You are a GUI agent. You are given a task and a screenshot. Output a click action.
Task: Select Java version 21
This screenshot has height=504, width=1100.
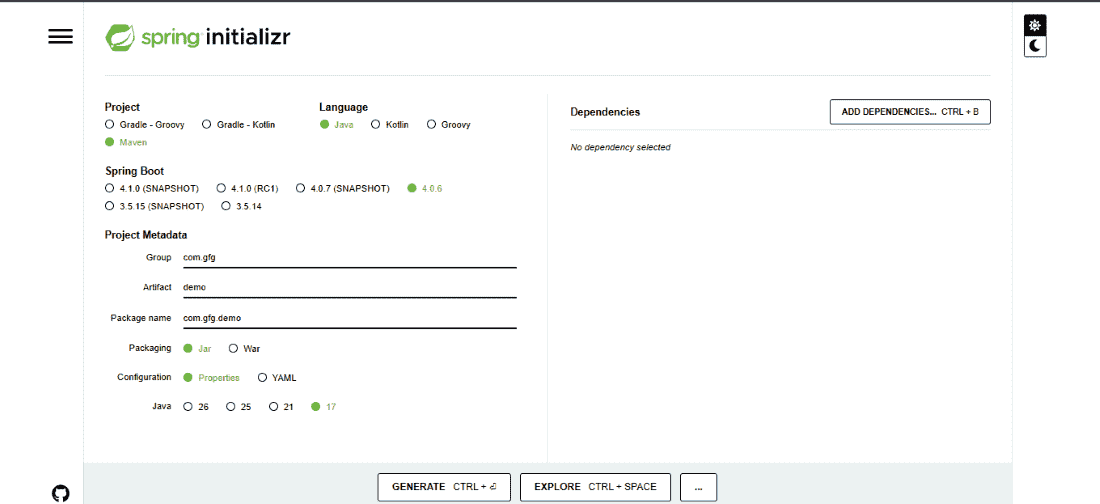(x=281, y=407)
